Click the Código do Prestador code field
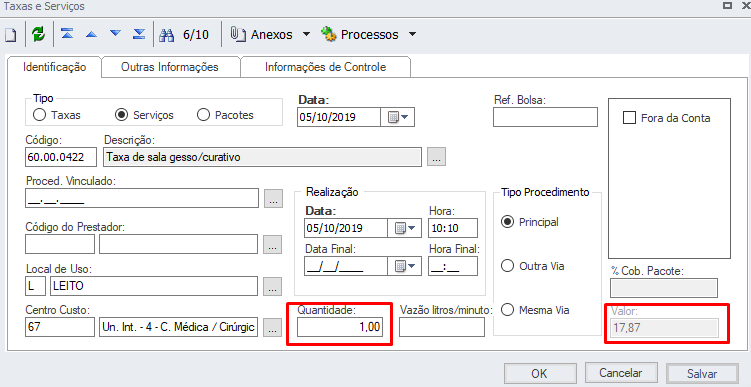Screen dimensions: 751x387 coord(60,244)
